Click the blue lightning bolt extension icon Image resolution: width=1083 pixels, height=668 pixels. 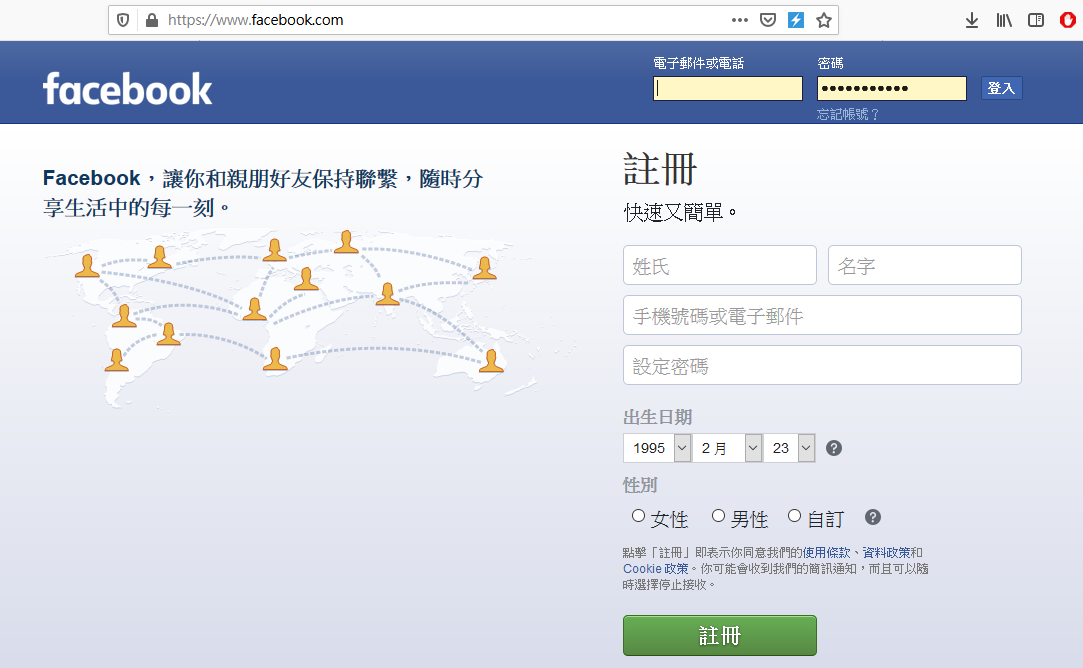click(796, 20)
